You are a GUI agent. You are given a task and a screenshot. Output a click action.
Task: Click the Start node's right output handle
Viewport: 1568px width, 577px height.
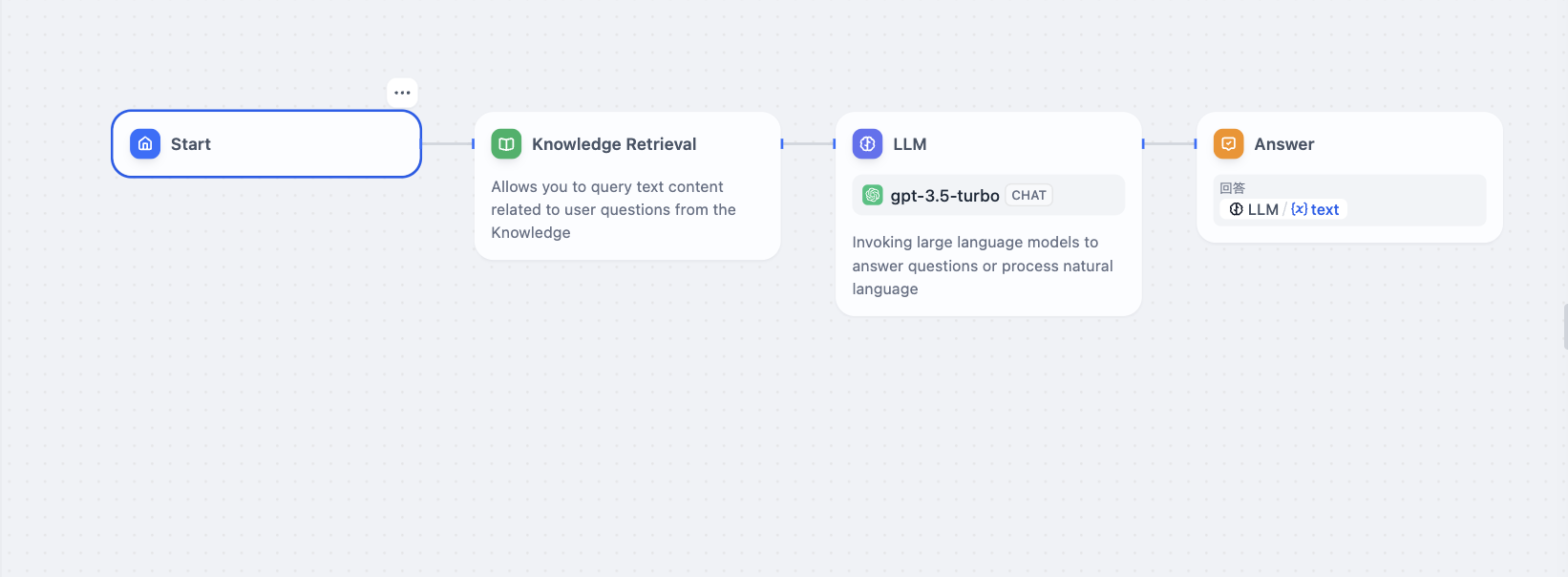pyautogui.click(x=422, y=144)
